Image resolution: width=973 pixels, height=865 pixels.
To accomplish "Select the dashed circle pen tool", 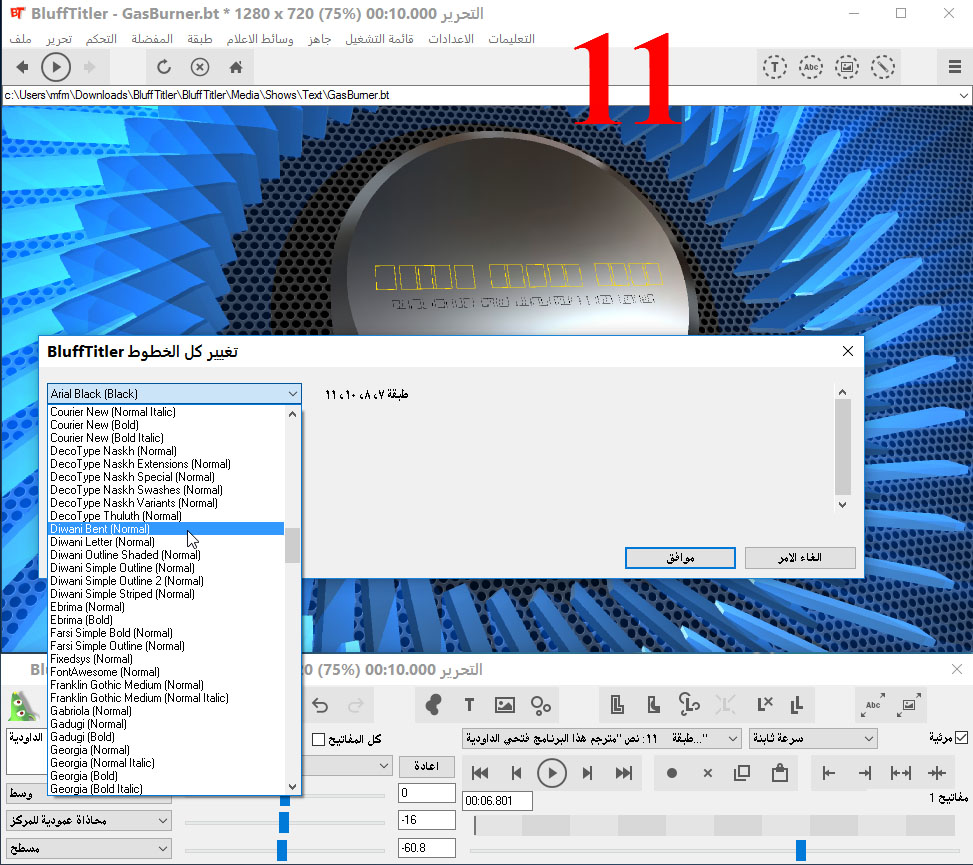I will (882, 67).
